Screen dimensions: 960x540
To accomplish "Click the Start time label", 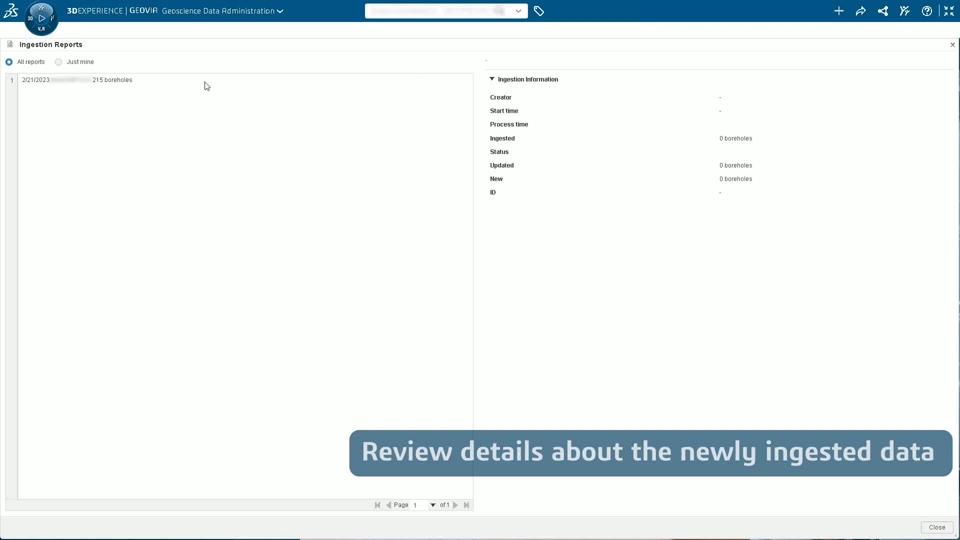I will coord(504,111).
